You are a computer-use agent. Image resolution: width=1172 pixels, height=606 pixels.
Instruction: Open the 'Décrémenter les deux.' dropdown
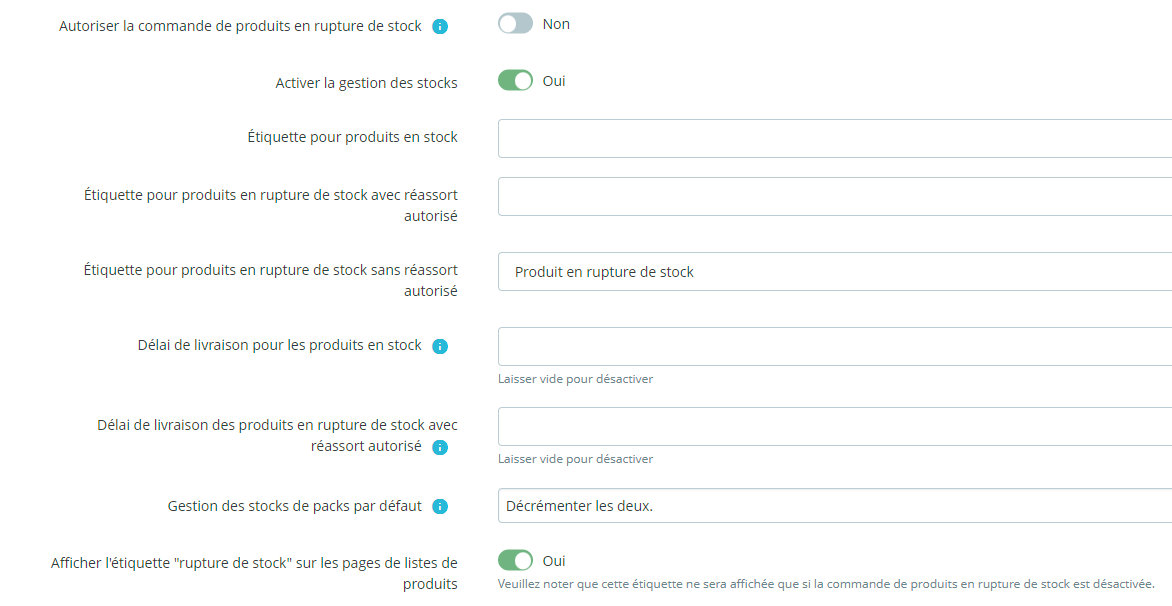(834, 506)
